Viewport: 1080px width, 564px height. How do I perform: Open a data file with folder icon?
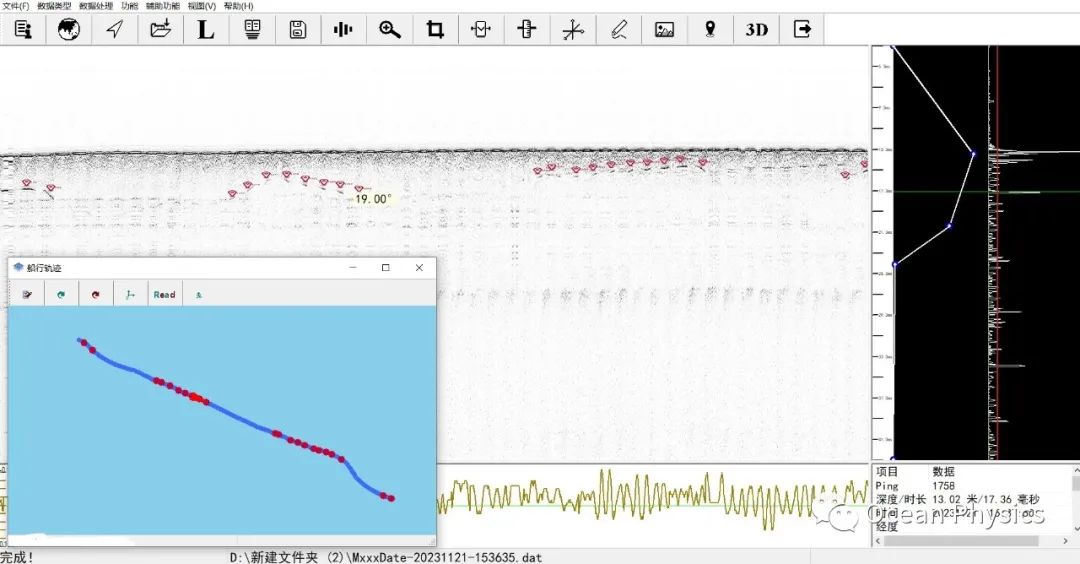point(160,30)
